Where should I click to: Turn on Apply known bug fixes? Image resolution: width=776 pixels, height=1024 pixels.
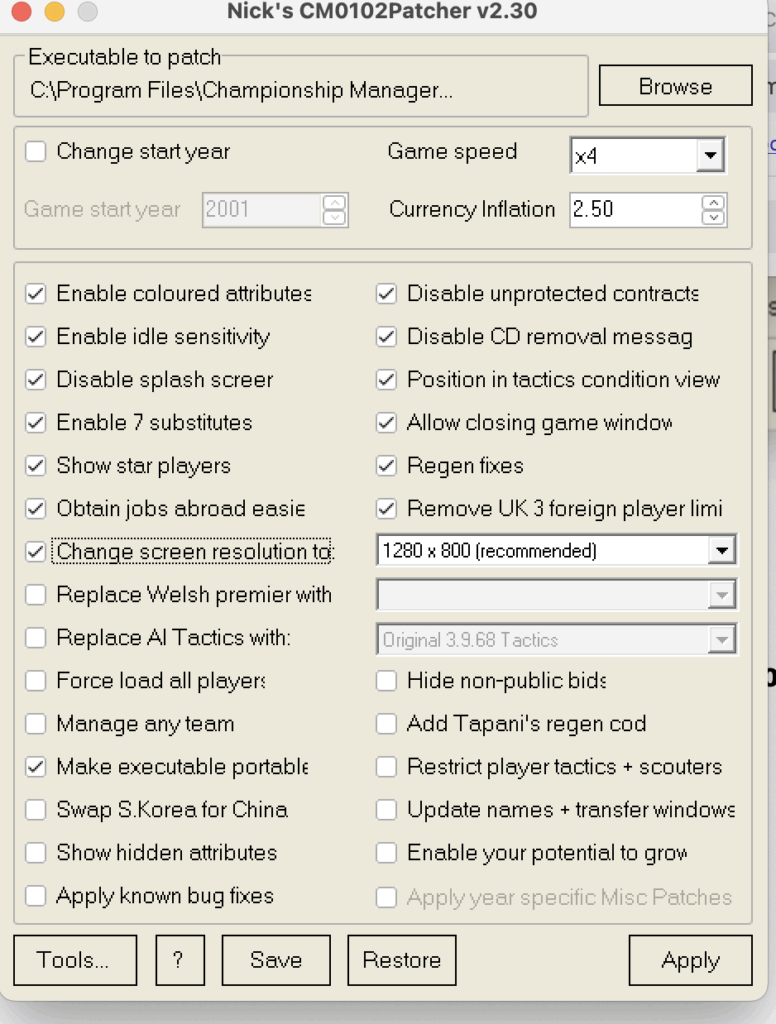click(36, 896)
